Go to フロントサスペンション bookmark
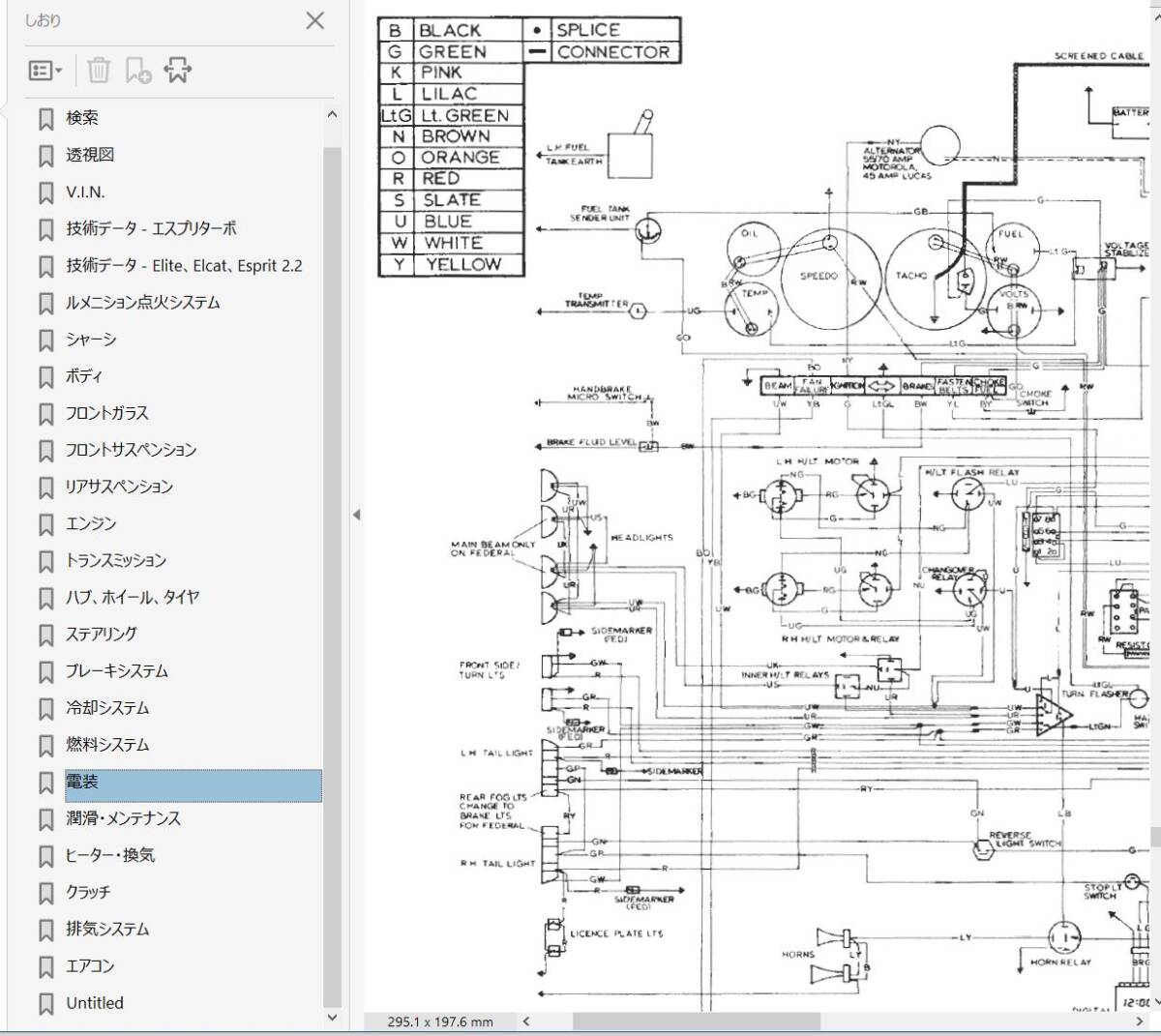The image size is (1161, 1036). pos(131,450)
